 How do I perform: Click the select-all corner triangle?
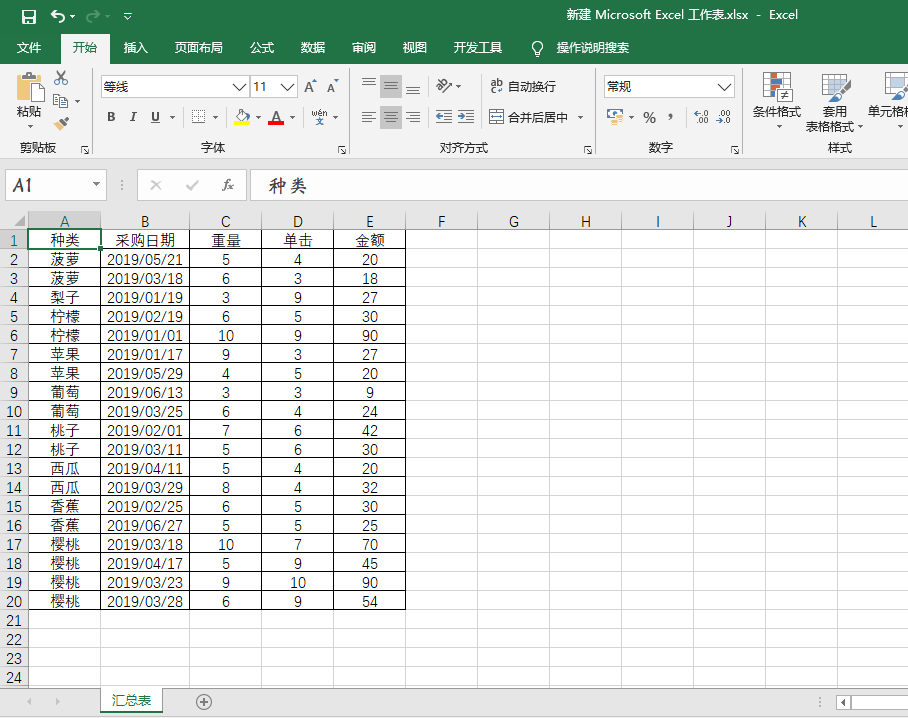[19, 221]
